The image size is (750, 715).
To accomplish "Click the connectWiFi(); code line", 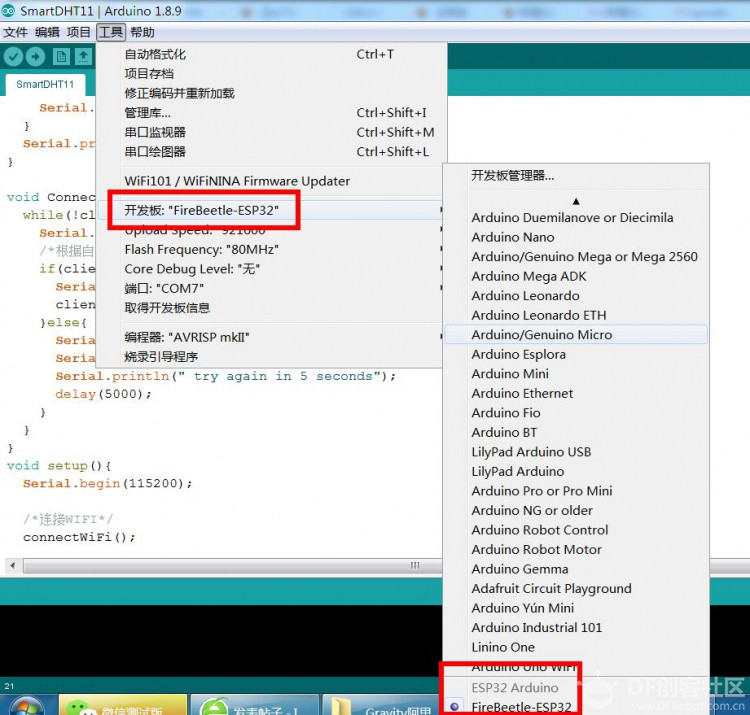I will click(x=79, y=537).
